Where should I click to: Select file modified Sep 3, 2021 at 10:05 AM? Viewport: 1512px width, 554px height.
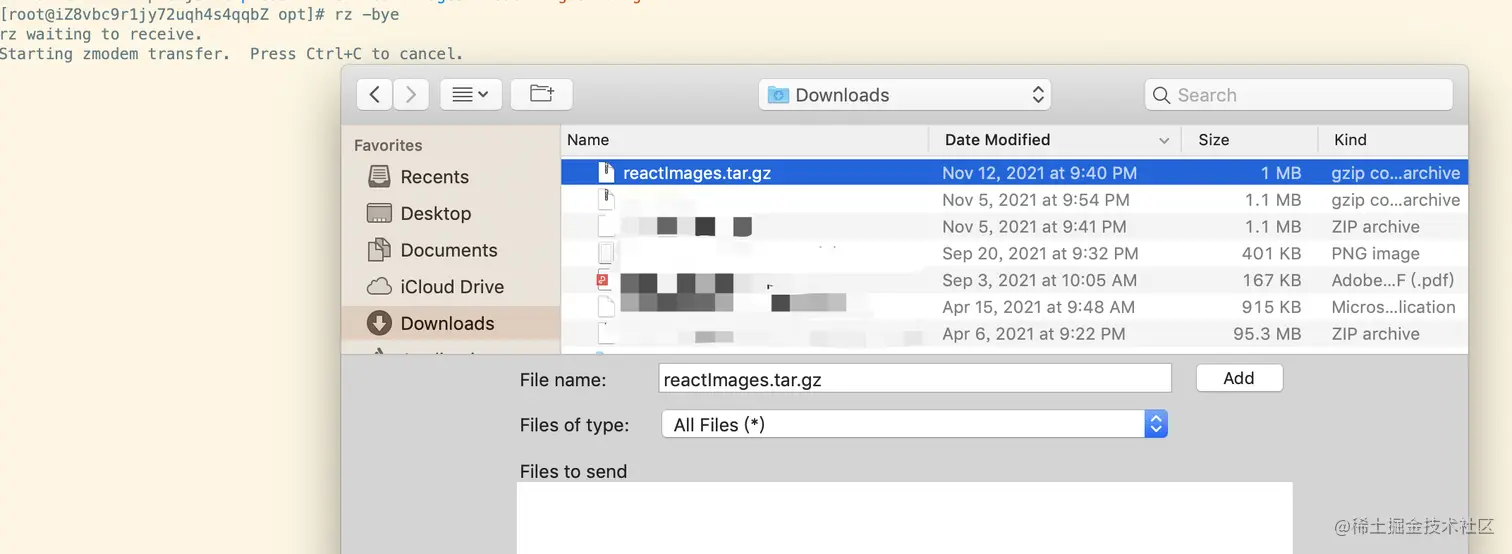point(1014,281)
